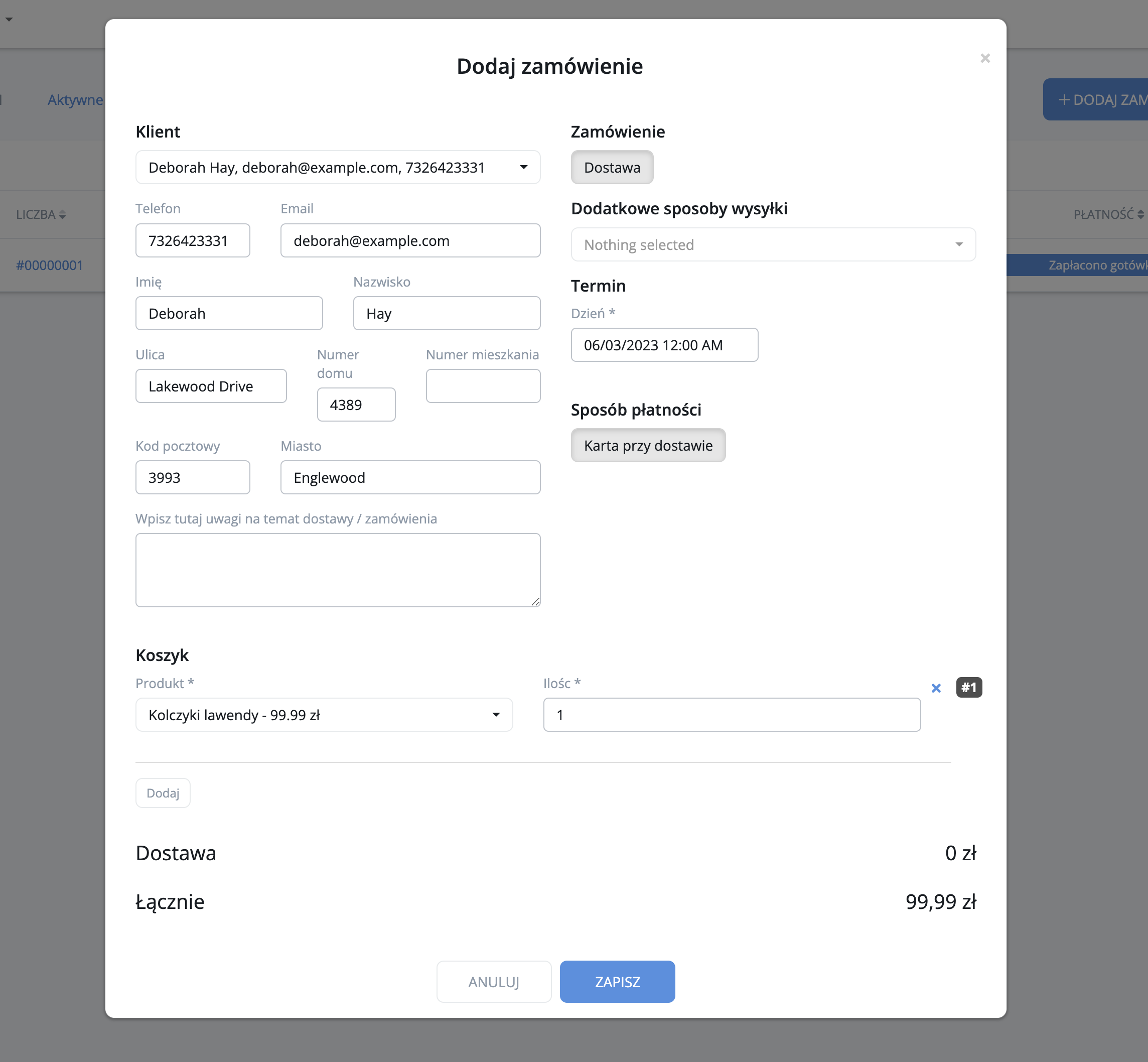This screenshot has width=1148, height=1062.
Task: Click the Ilość quantity field
Action: tap(732, 715)
